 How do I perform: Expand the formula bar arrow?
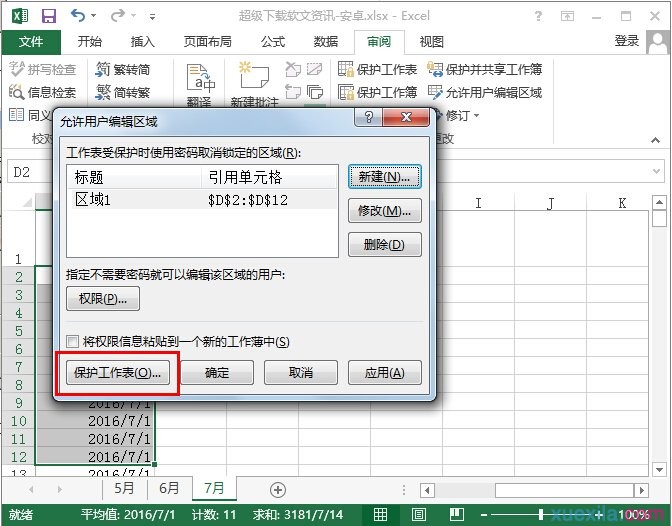pos(656,171)
